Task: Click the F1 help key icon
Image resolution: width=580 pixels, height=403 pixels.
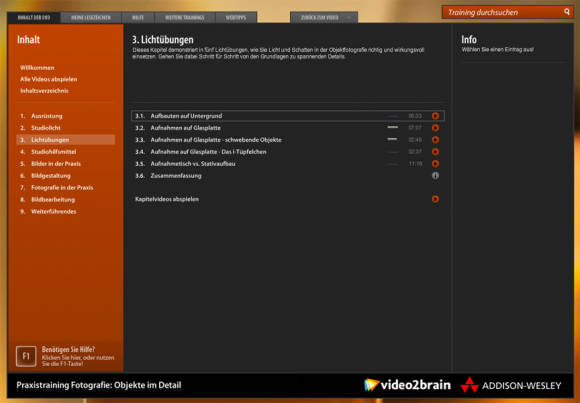Action: pyautogui.click(x=26, y=356)
